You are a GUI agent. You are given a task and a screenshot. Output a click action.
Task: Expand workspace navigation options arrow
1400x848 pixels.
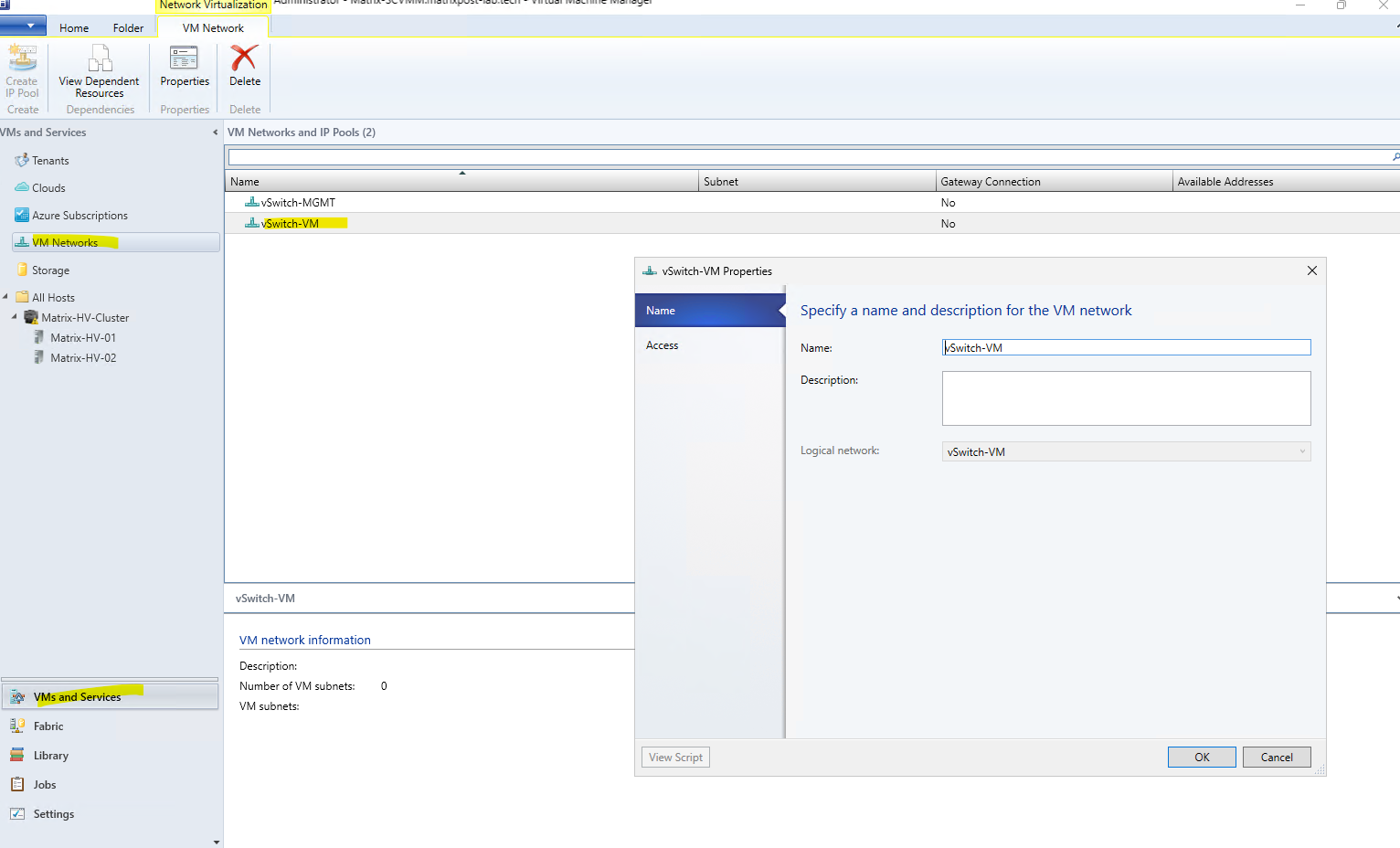coord(217,842)
